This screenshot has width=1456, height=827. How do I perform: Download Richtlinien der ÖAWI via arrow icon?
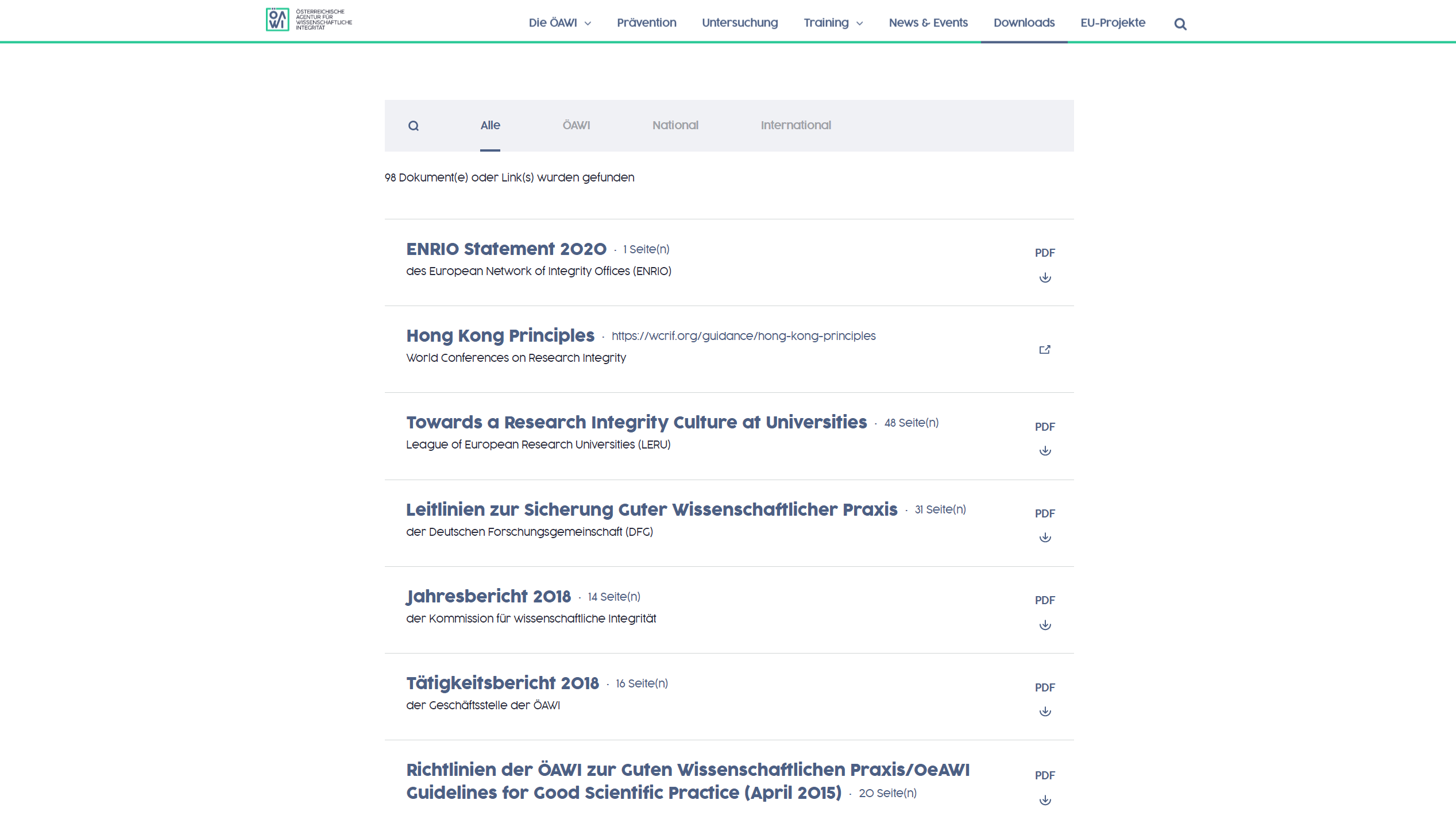click(x=1045, y=799)
